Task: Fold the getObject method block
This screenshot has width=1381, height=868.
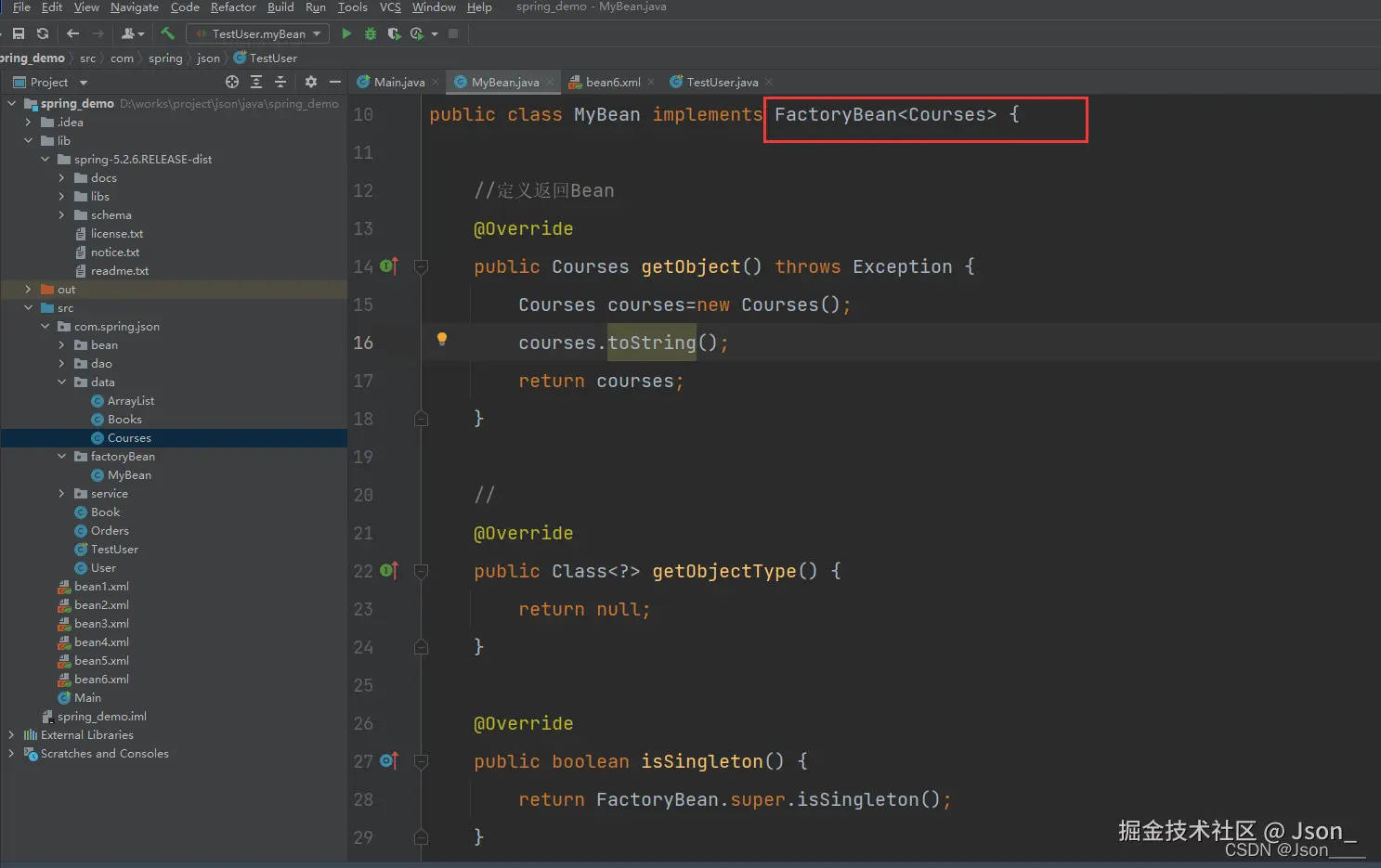Action: coord(421,267)
